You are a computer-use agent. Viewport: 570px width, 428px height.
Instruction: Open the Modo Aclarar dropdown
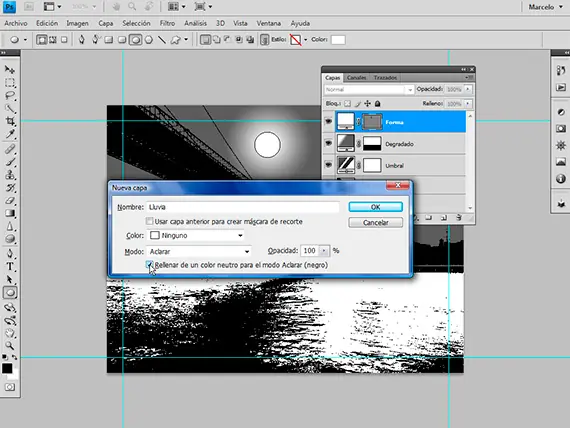199,251
